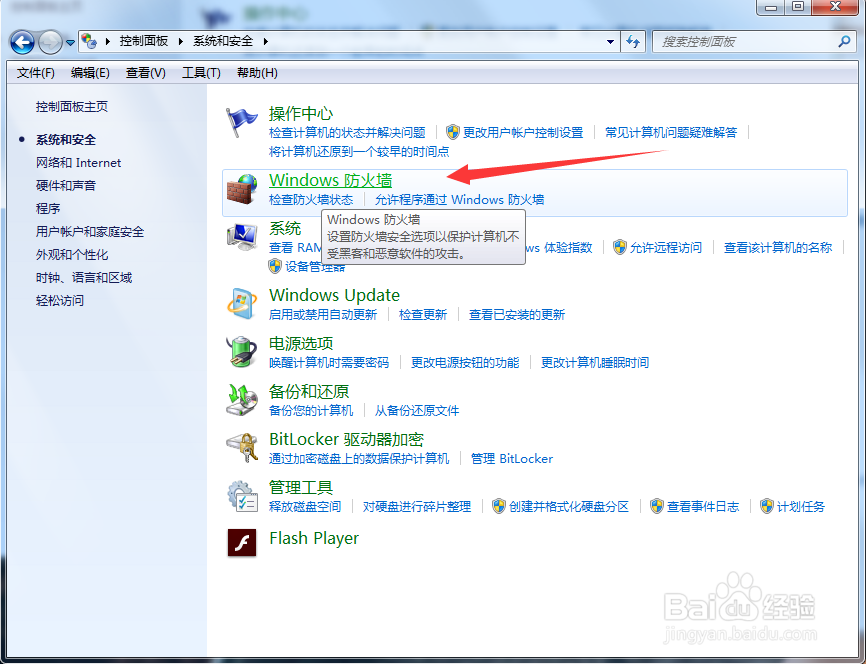Click 常见计算机问题疑难解答 link
The width and height of the screenshot is (866, 664).
tap(671, 133)
